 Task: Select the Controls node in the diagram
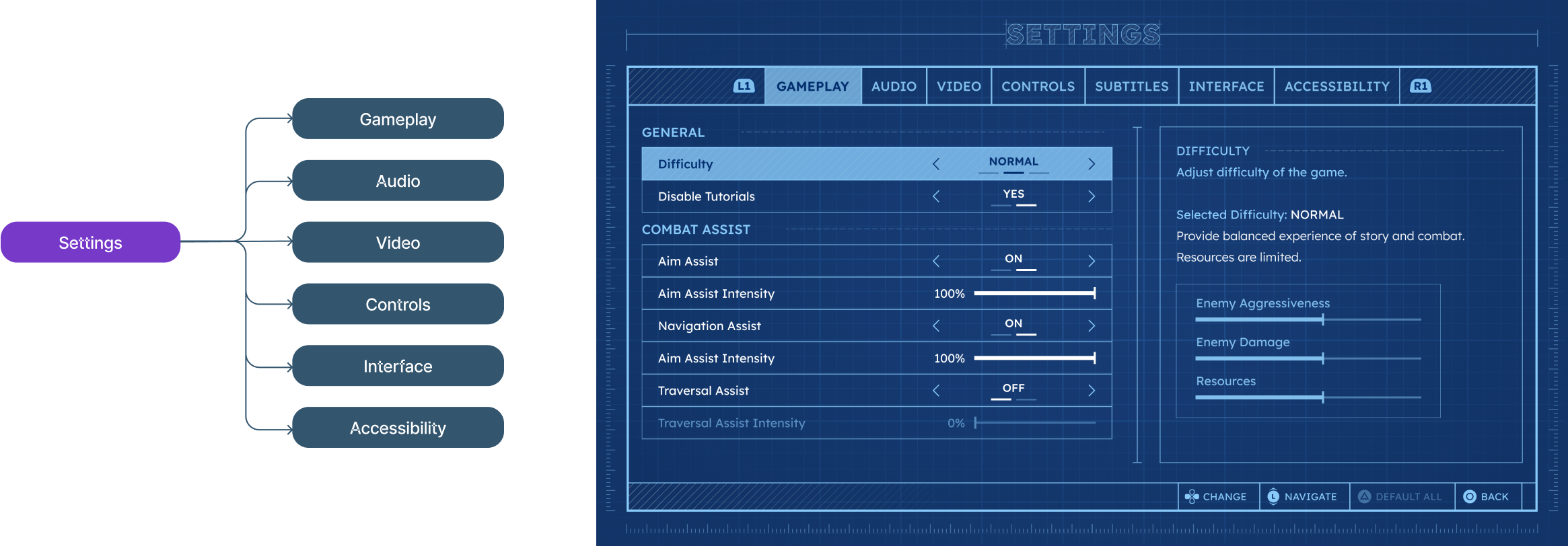coord(398,305)
